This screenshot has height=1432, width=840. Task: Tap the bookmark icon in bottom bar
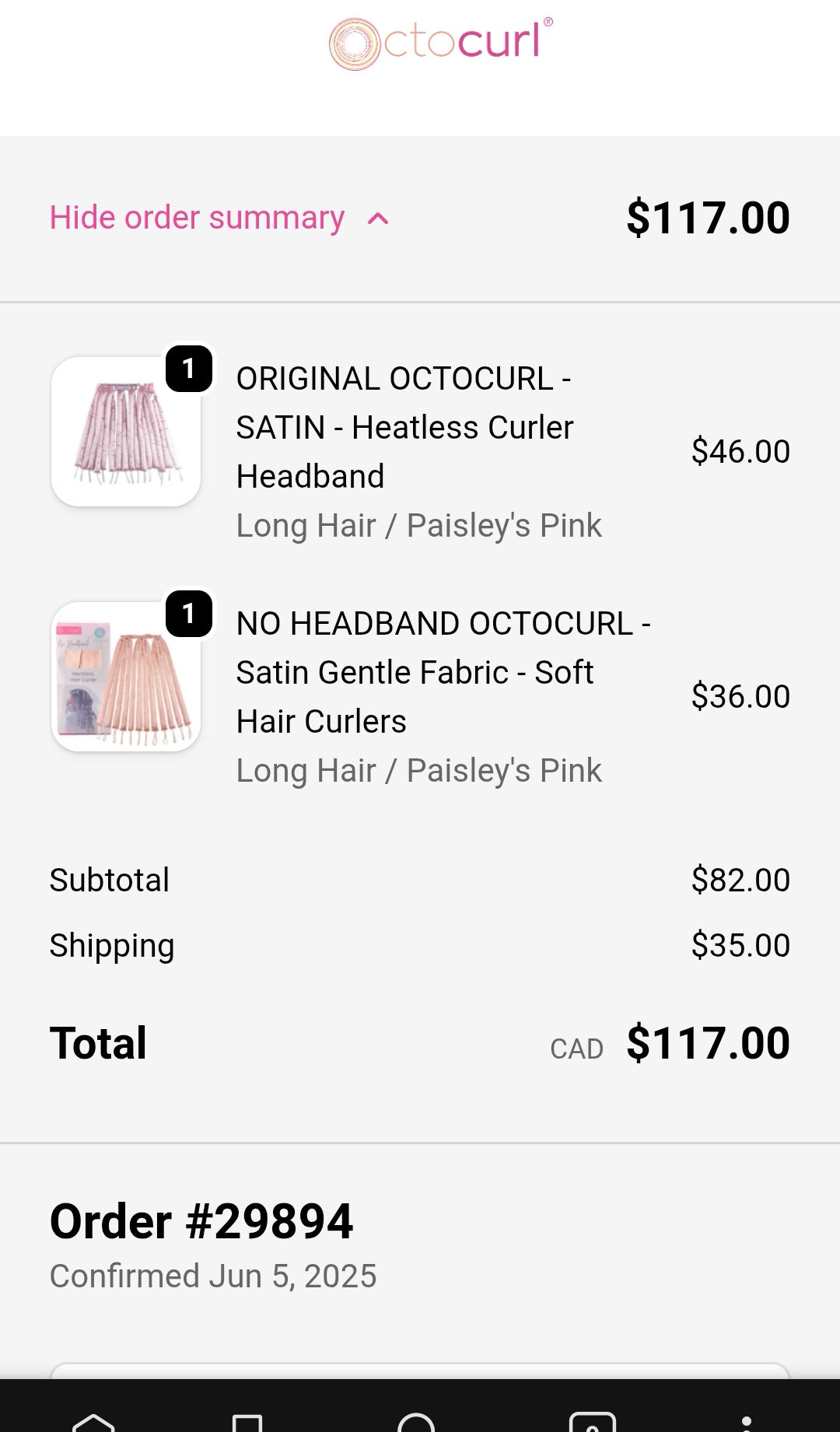[247, 1423]
